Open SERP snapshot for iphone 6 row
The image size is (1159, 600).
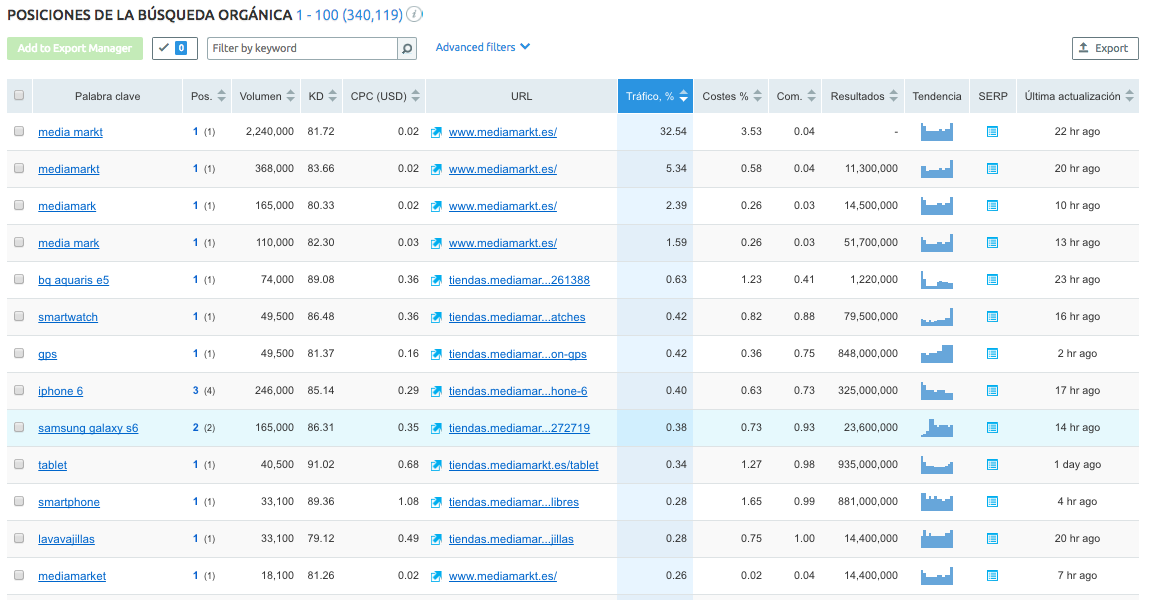click(992, 390)
